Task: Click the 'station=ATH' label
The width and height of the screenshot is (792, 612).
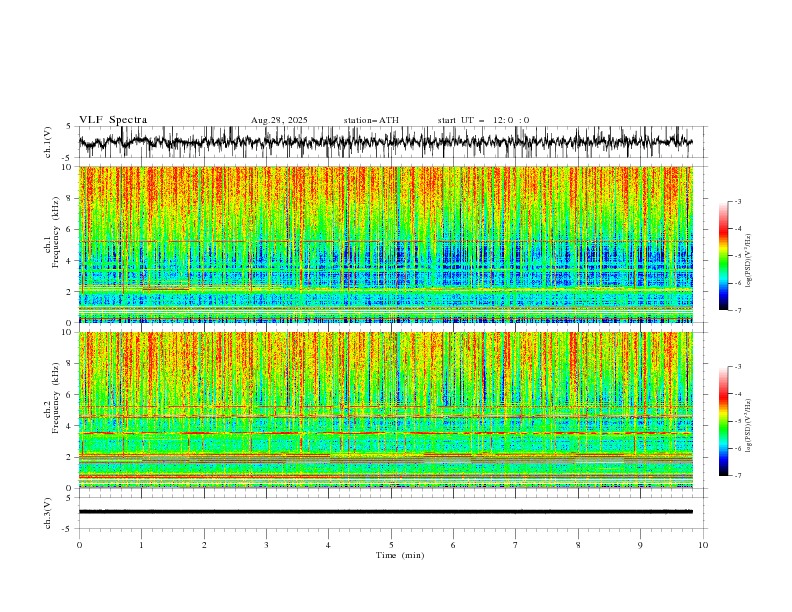Action: 371,120
